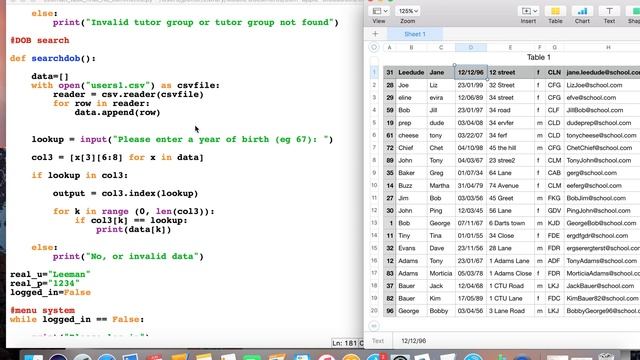Select row 1 header in the table
Viewport: 640px width, 360px height.
tap(374, 72)
